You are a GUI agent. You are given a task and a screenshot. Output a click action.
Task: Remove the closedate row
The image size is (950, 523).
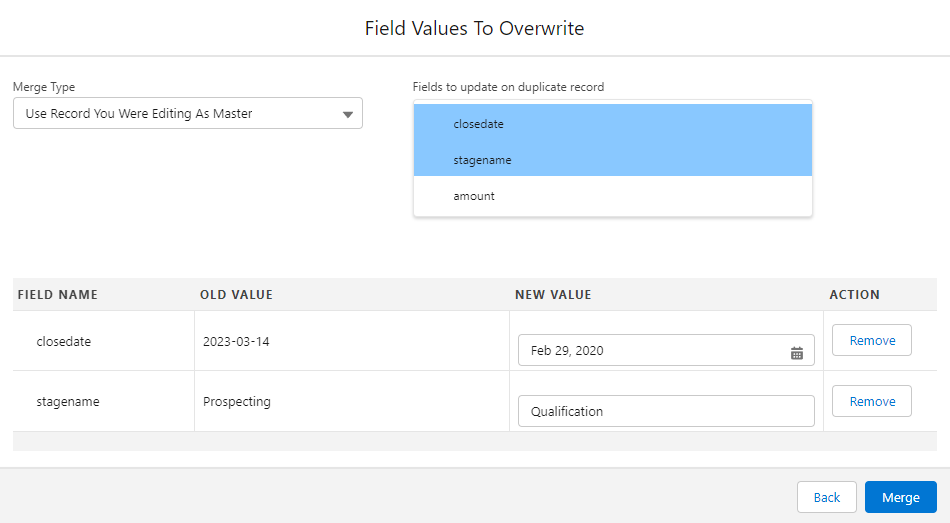pyautogui.click(x=871, y=340)
